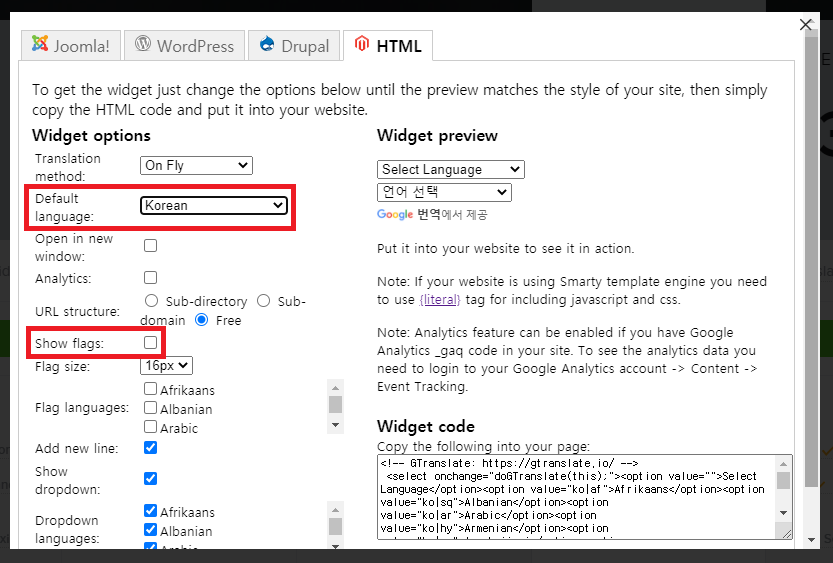Click widget code scroll-down arrow
The image size is (833, 563).
784,513
